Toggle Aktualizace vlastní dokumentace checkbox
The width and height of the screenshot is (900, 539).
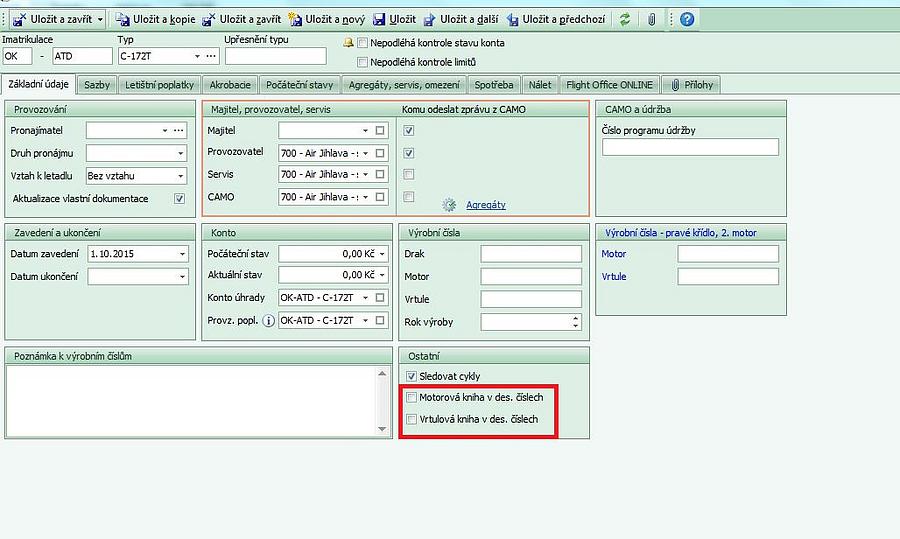[179, 199]
